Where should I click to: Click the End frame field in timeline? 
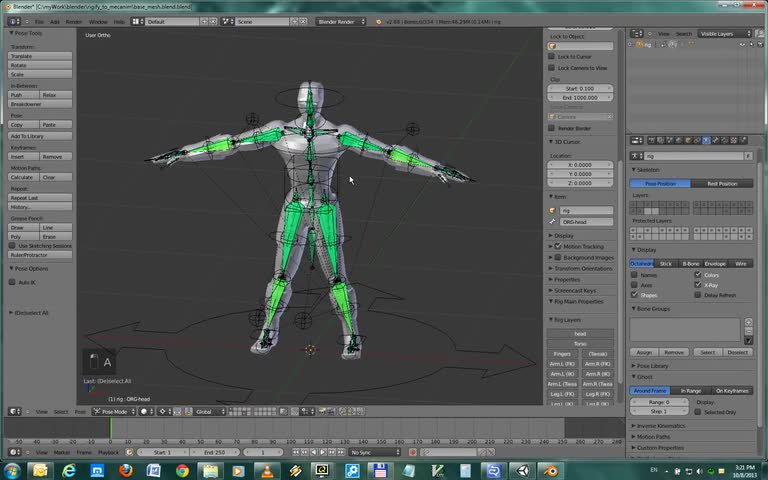[212, 452]
